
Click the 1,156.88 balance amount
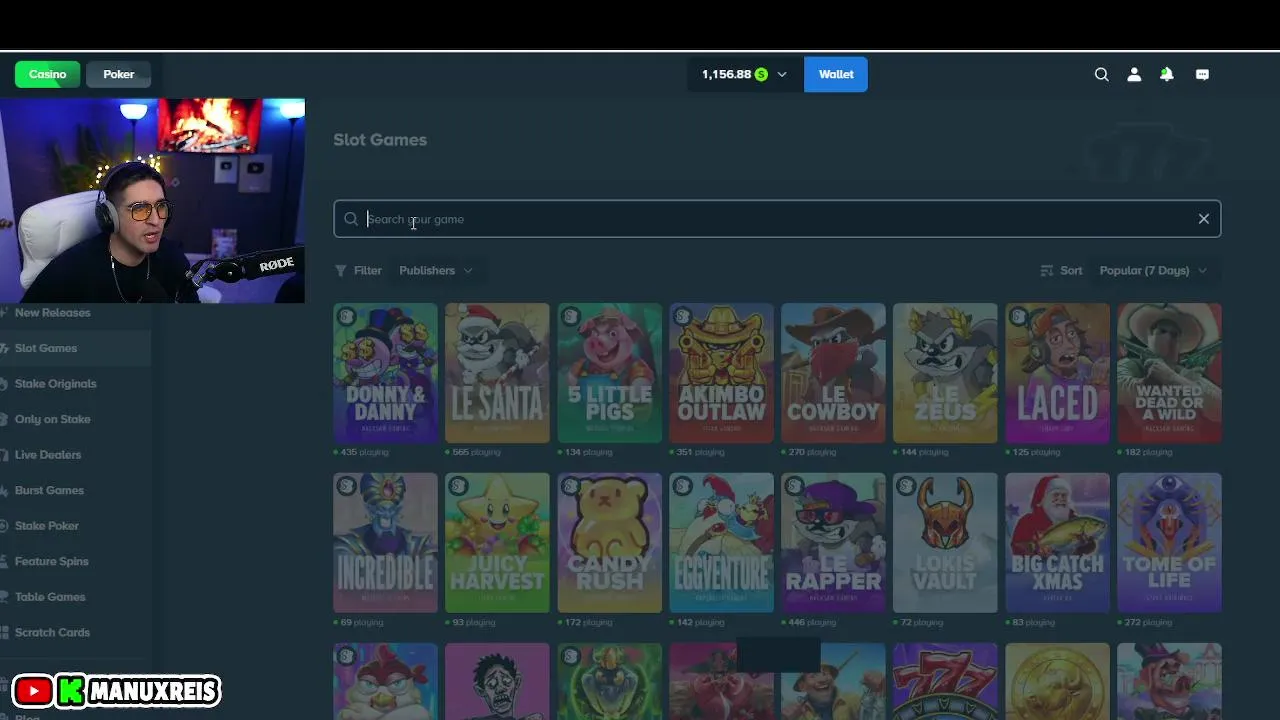tap(726, 74)
